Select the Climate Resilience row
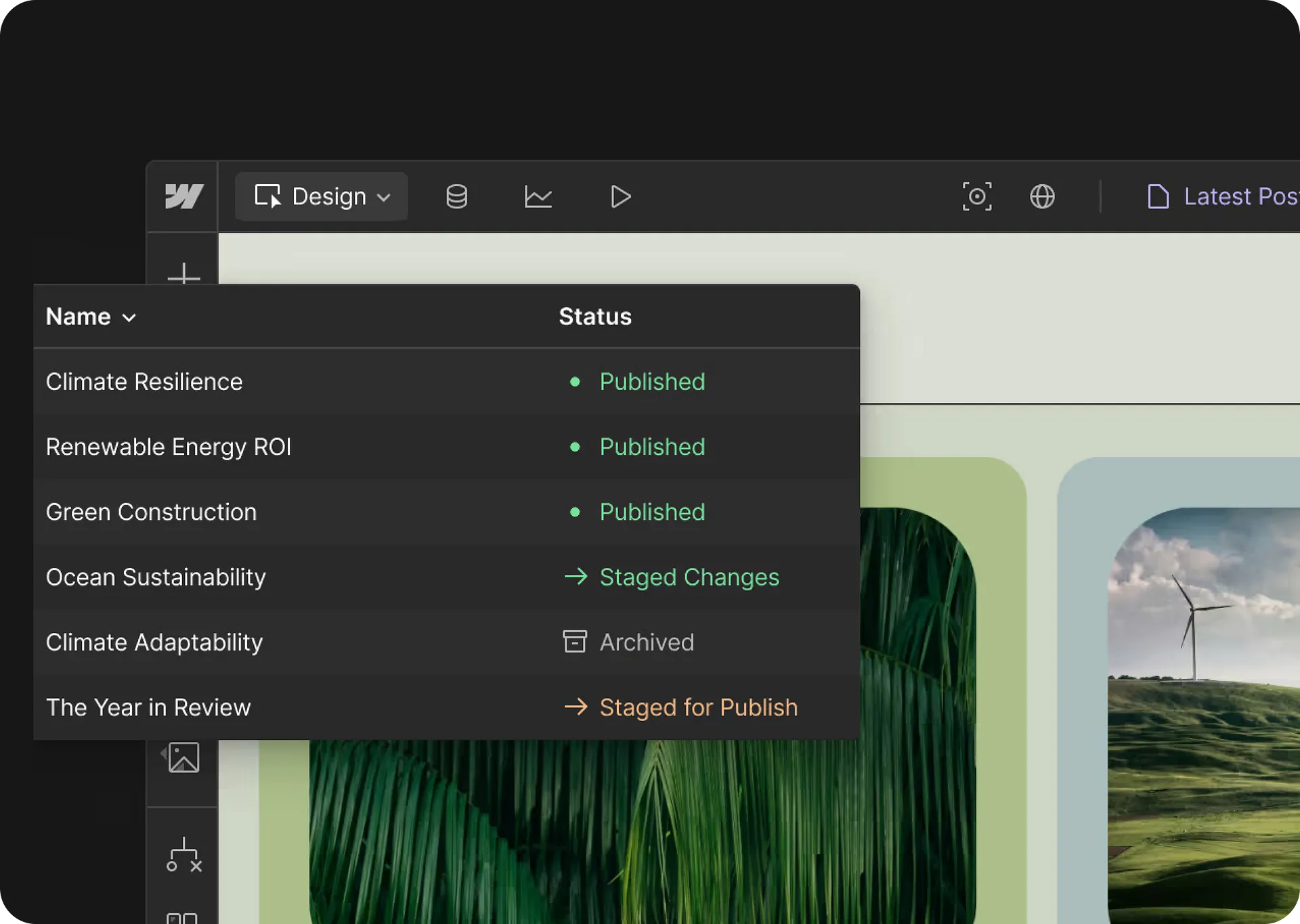Screen dimensions: 1300x924 (x=447, y=382)
